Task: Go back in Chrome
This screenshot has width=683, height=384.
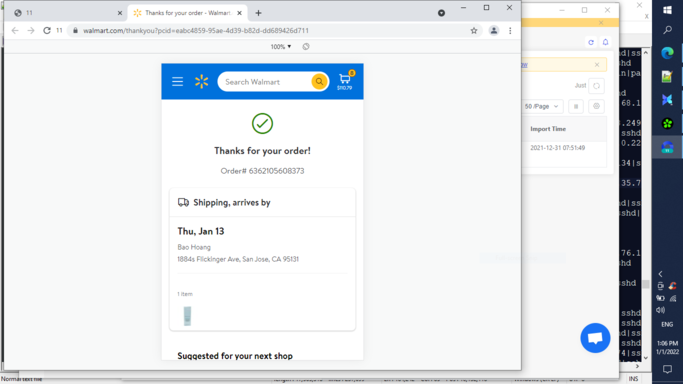Action: click(15, 30)
